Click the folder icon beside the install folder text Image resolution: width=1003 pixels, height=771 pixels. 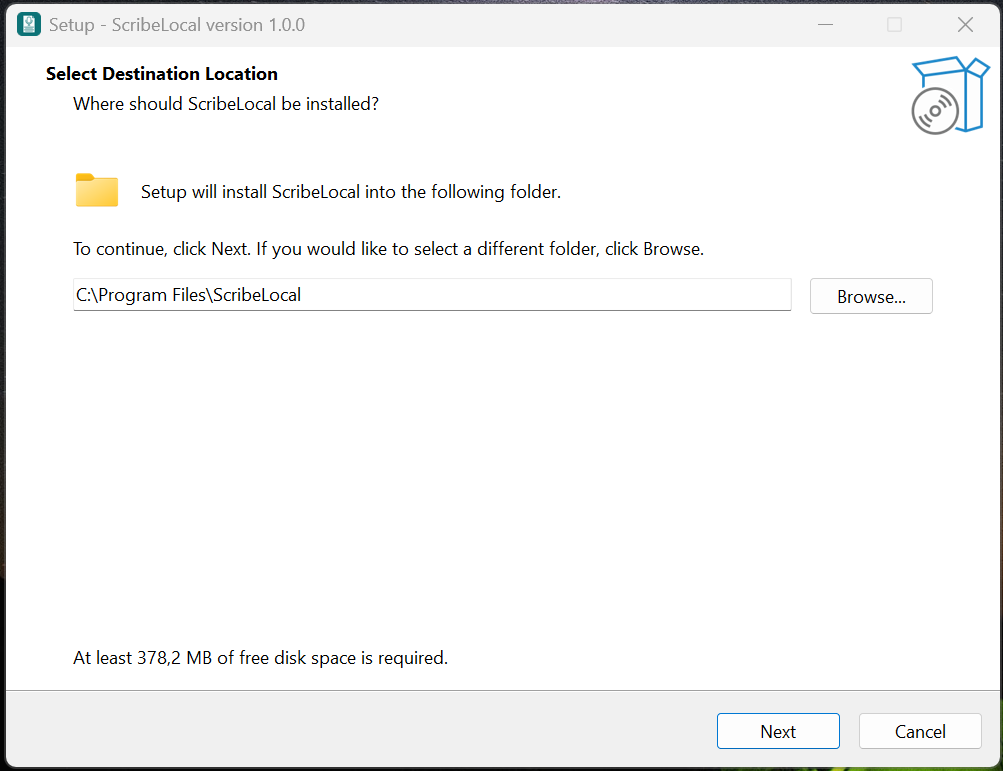96,190
